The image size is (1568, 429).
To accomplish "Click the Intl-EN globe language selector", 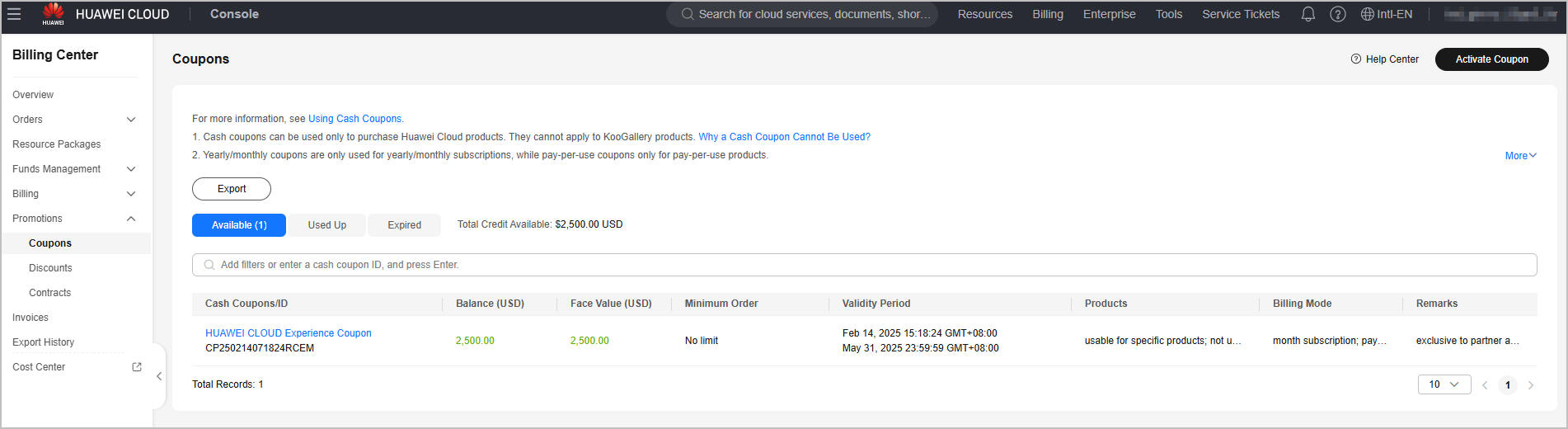I will click(x=1386, y=14).
